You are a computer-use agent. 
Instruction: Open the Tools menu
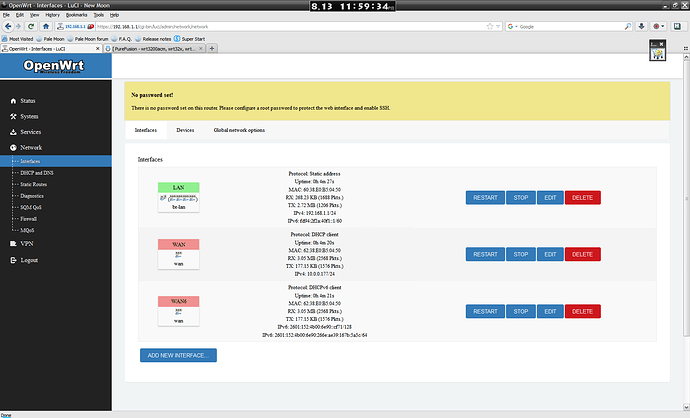coord(99,15)
